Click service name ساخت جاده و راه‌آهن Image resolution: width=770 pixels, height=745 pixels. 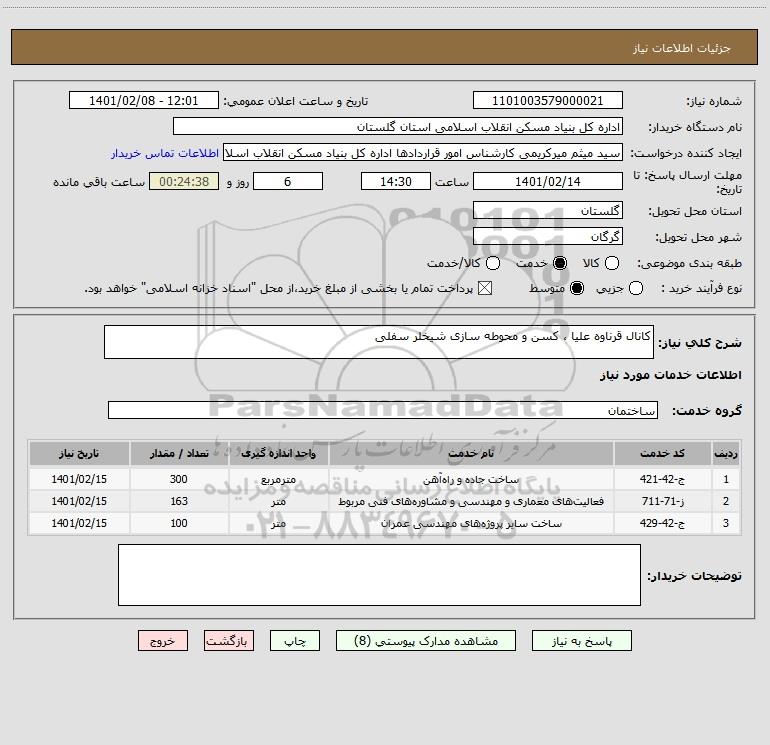[x=471, y=480]
